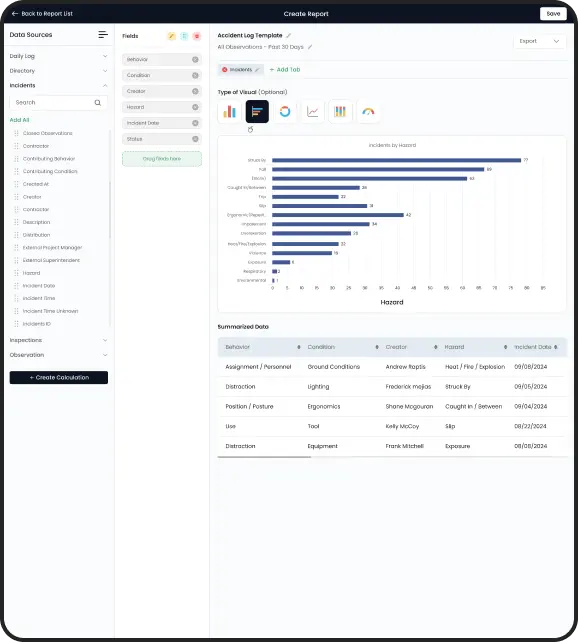This screenshot has height=642, width=578.
Task: Sort table by Incident Date column
Action: click(x=555, y=347)
